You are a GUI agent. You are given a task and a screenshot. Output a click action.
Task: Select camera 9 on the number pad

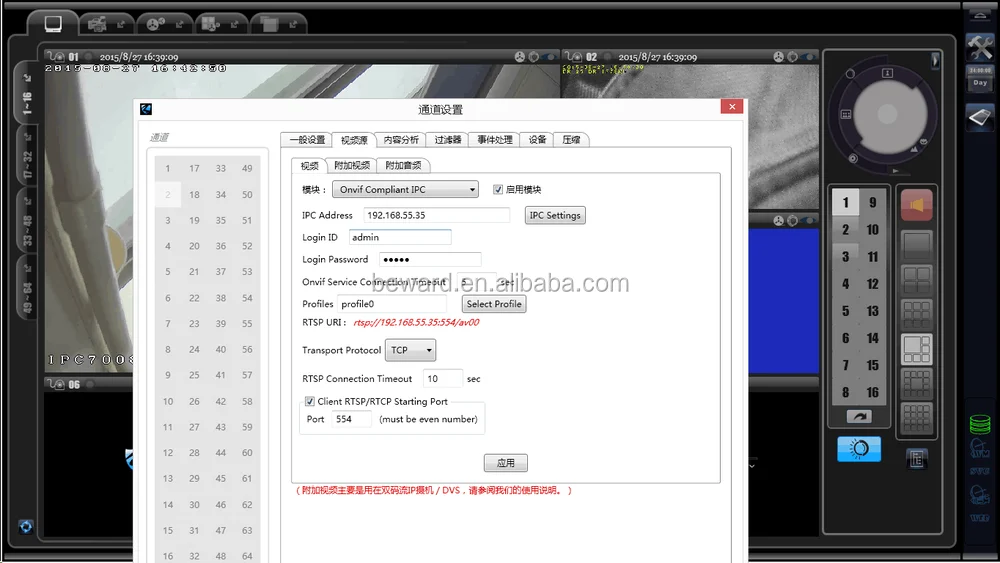[x=872, y=203]
